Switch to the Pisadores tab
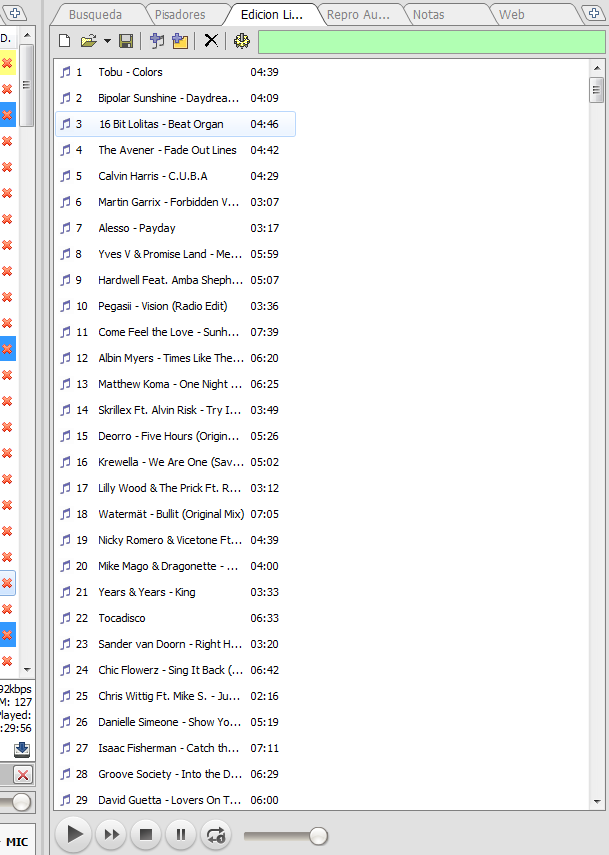Viewport: 609px width, 855px height. click(180, 15)
